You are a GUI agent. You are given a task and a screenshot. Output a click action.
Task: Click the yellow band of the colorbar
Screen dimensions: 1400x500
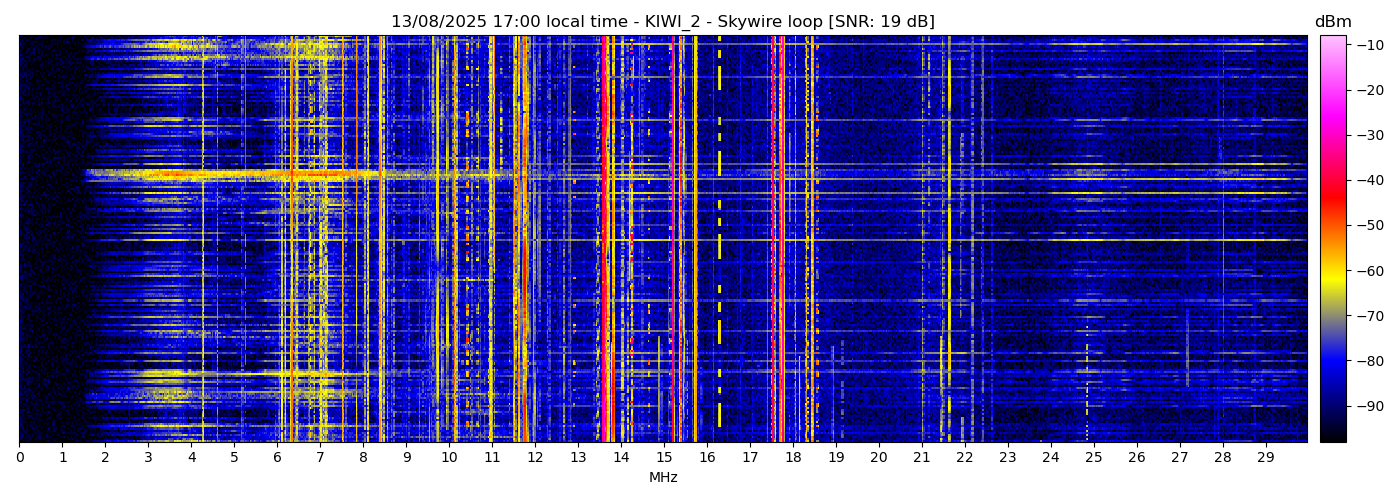pos(1332,280)
